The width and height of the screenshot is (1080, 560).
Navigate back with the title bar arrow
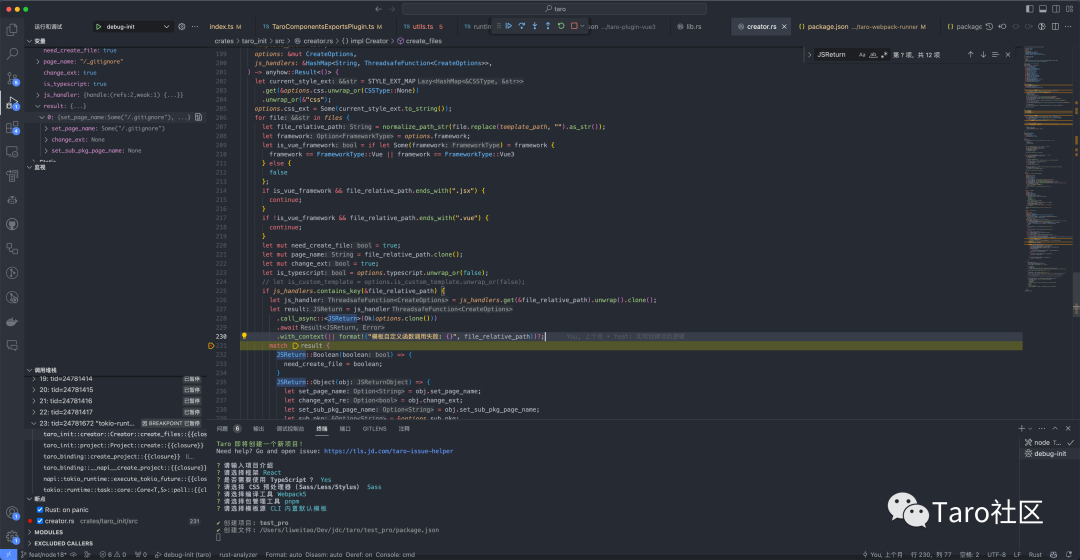click(x=378, y=9)
